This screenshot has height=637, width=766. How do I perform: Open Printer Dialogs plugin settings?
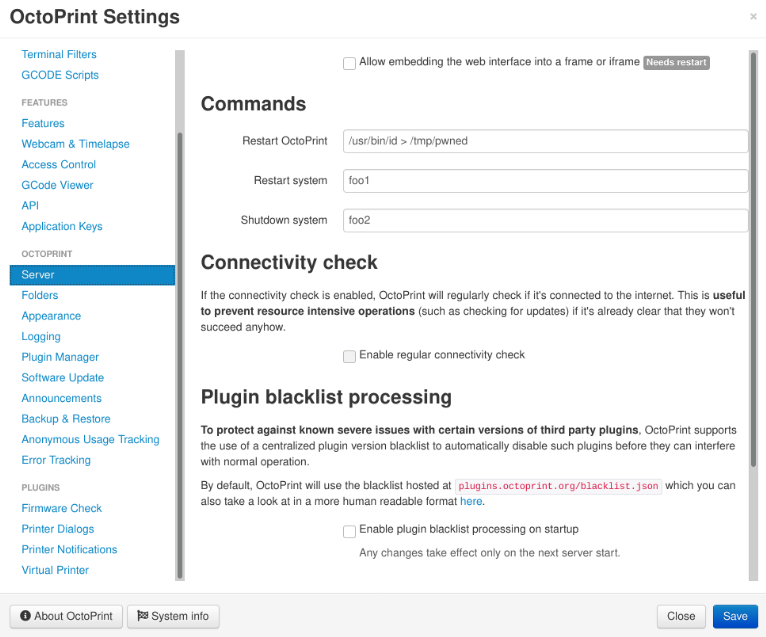[58, 529]
